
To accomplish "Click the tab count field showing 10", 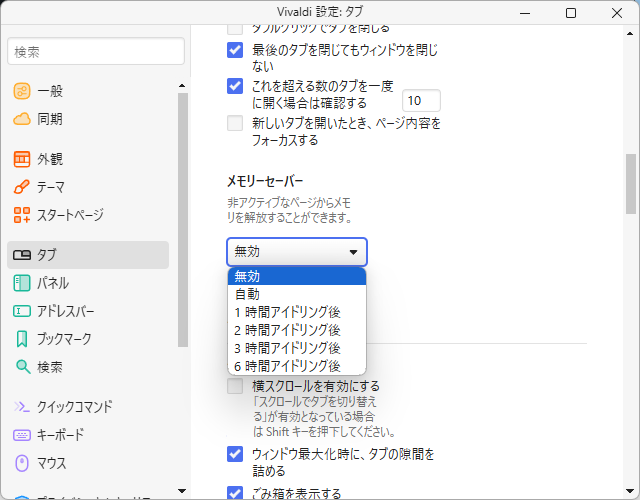I will point(421,100).
